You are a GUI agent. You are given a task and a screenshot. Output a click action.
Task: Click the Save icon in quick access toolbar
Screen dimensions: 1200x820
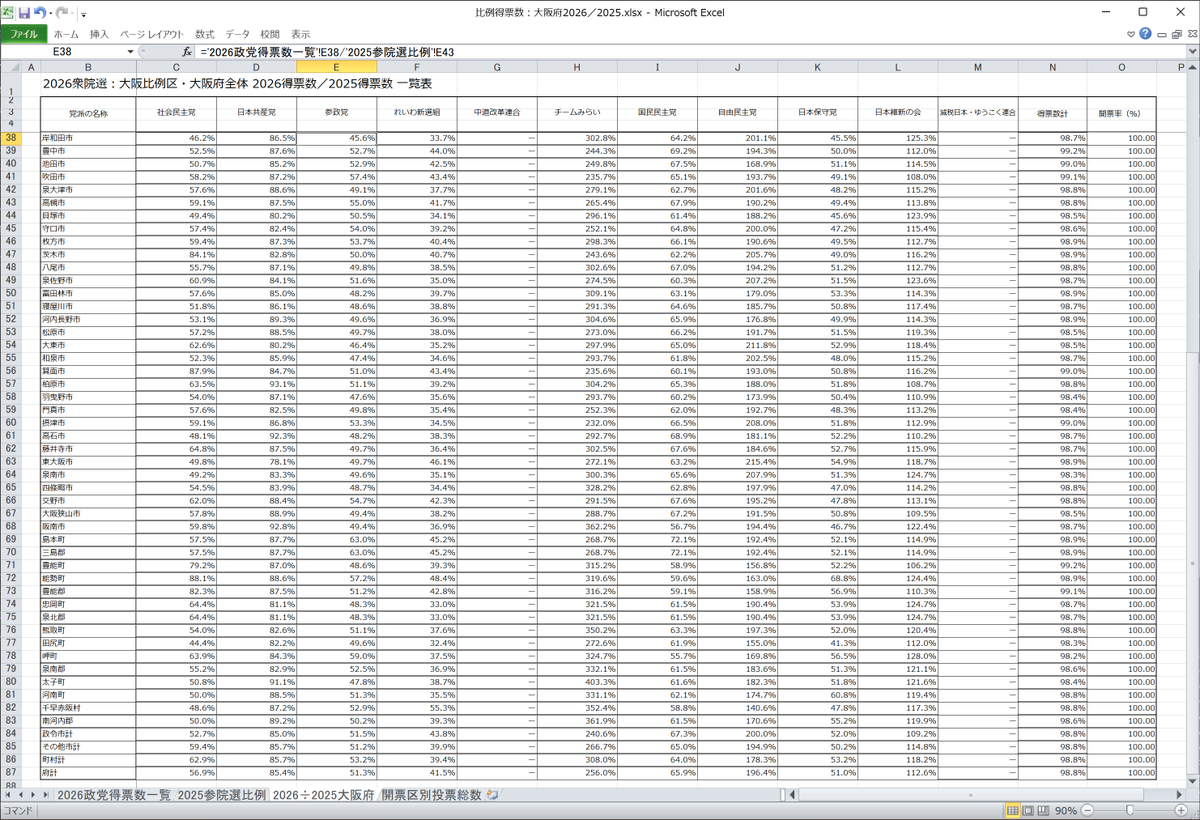click(24, 13)
